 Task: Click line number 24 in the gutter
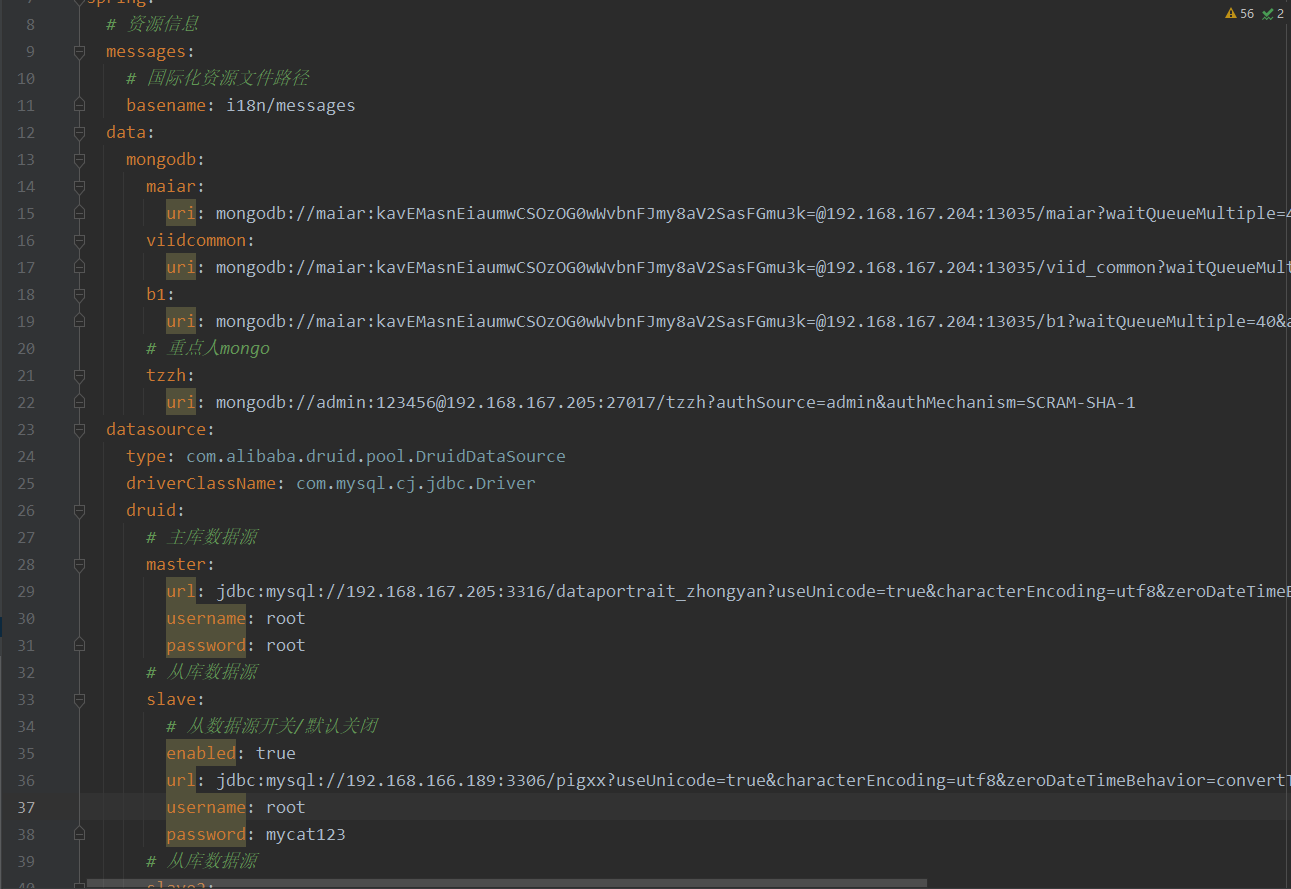[x=25, y=457]
